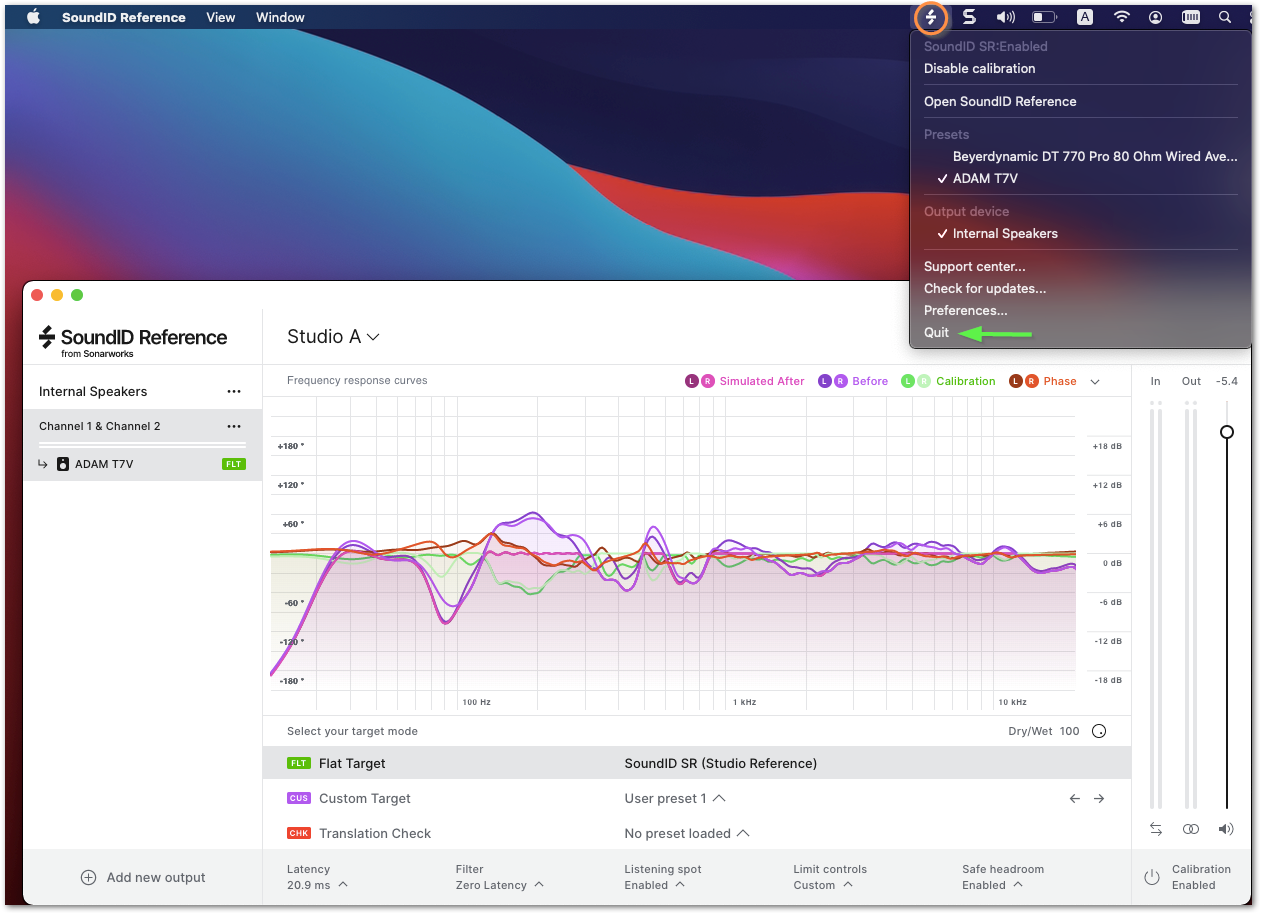
Task: Toggle Calibration right channel curve
Action: pyautogui.click(x=924, y=381)
